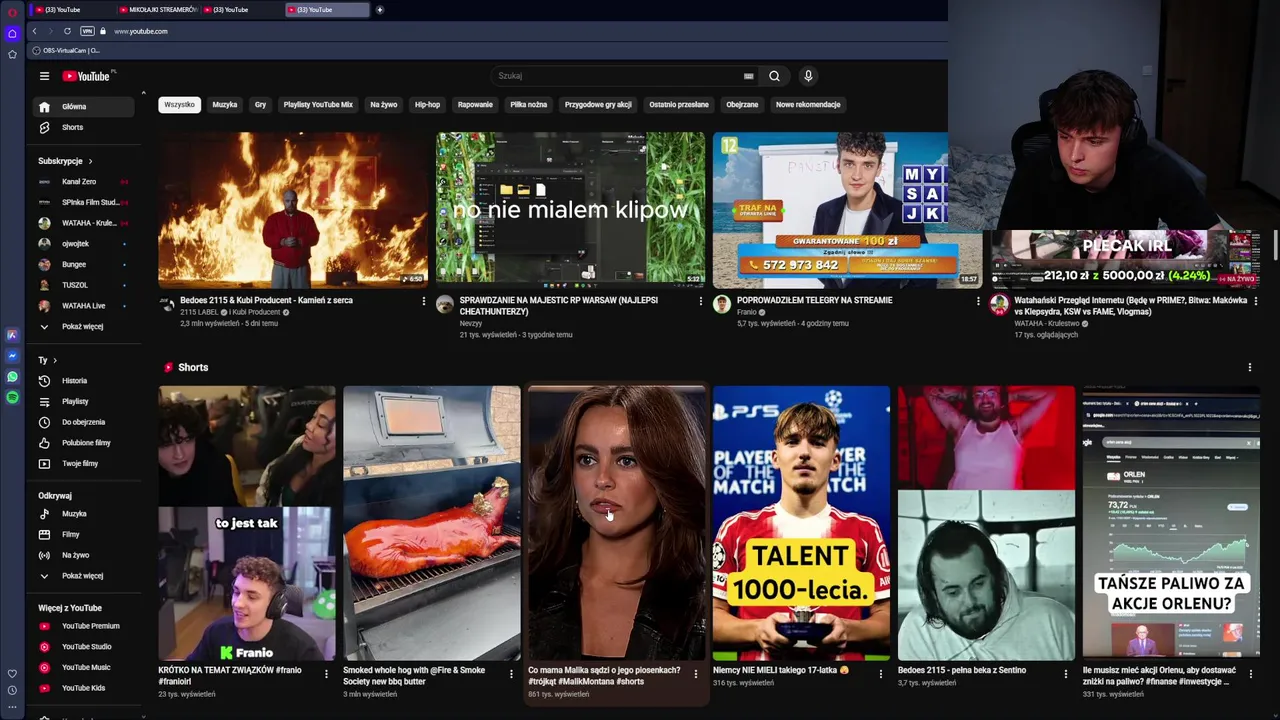Select the Piłka nożna filter chip
The height and width of the screenshot is (720, 1280).
[528, 104]
